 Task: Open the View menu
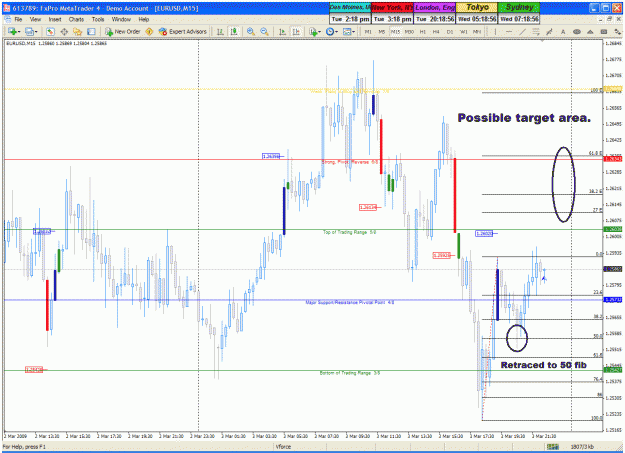[x=35, y=19]
